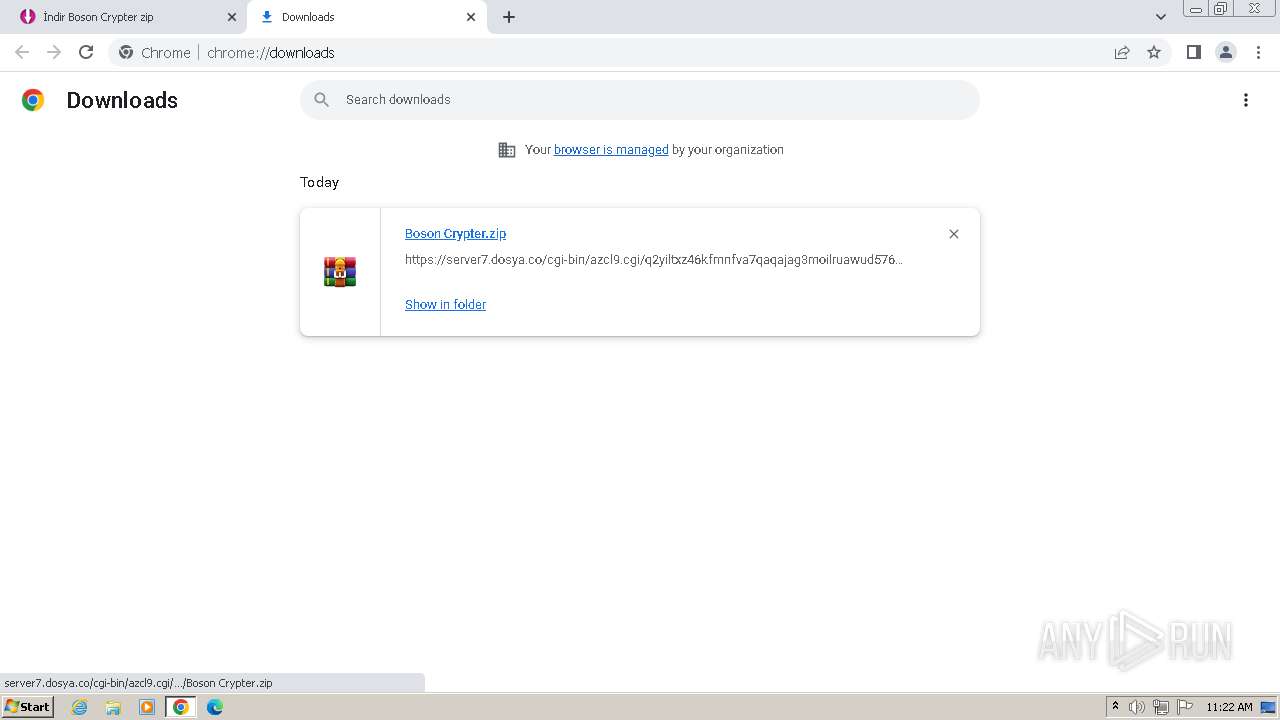Share this page icon in address bar
The image size is (1280, 720).
1122,52
